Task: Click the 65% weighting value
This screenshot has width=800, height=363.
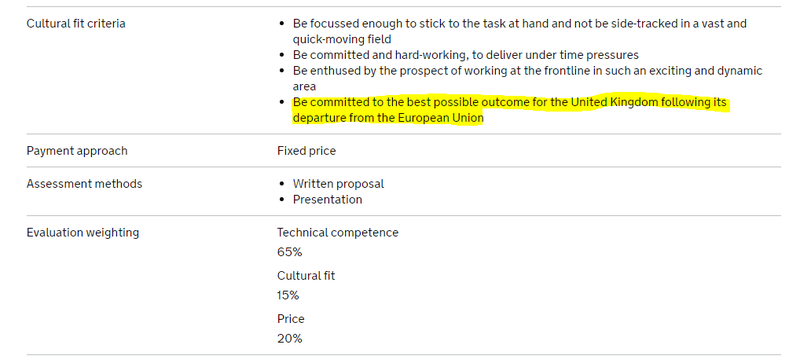Action: click(x=290, y=252)
